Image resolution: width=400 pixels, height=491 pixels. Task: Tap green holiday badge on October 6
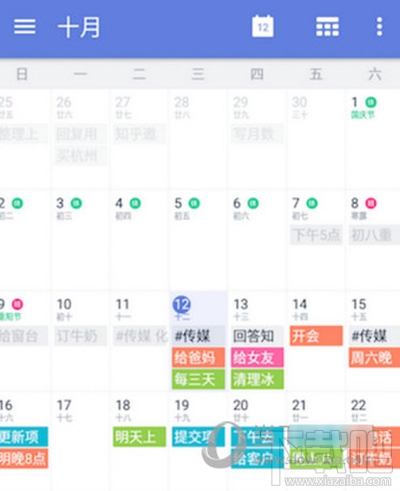pyautogui.click(x=253, y=203)
